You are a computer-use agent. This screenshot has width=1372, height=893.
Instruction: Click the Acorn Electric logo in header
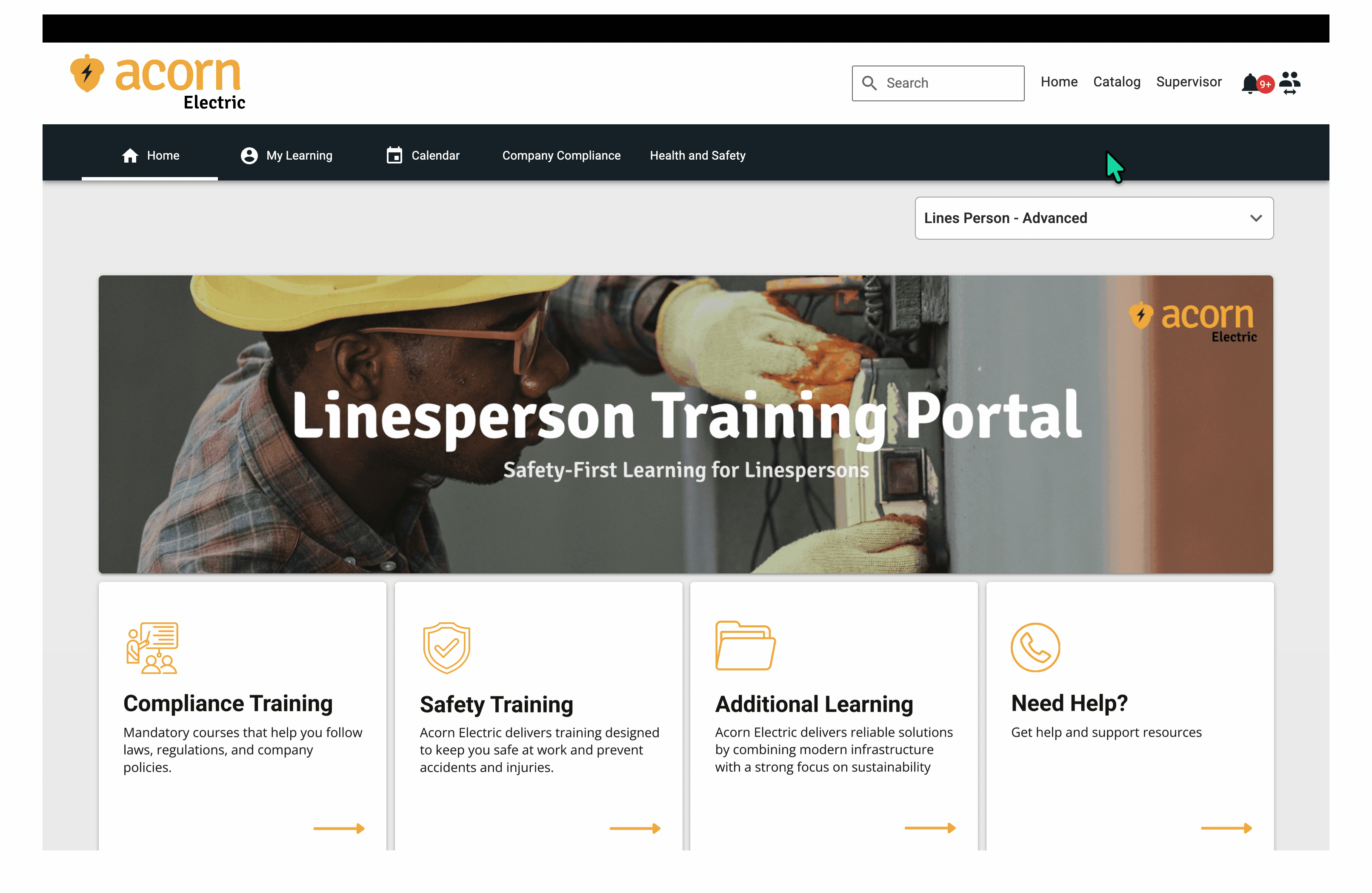tap(157, 82)
